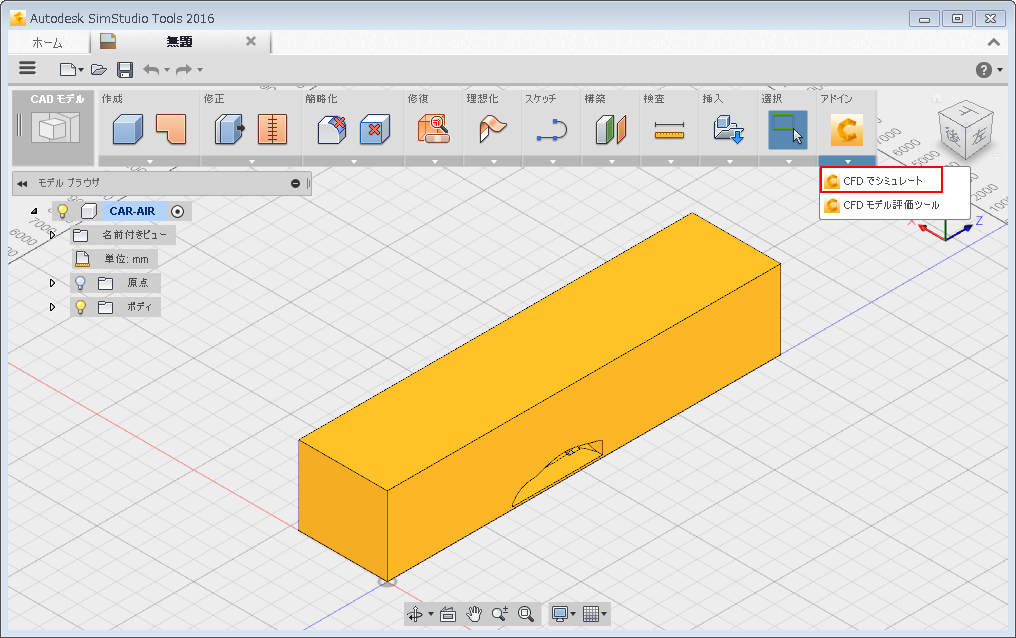Screen dimensions: 1016x638
Task: Open the display settings monitor icon
Action: [560, 613]
